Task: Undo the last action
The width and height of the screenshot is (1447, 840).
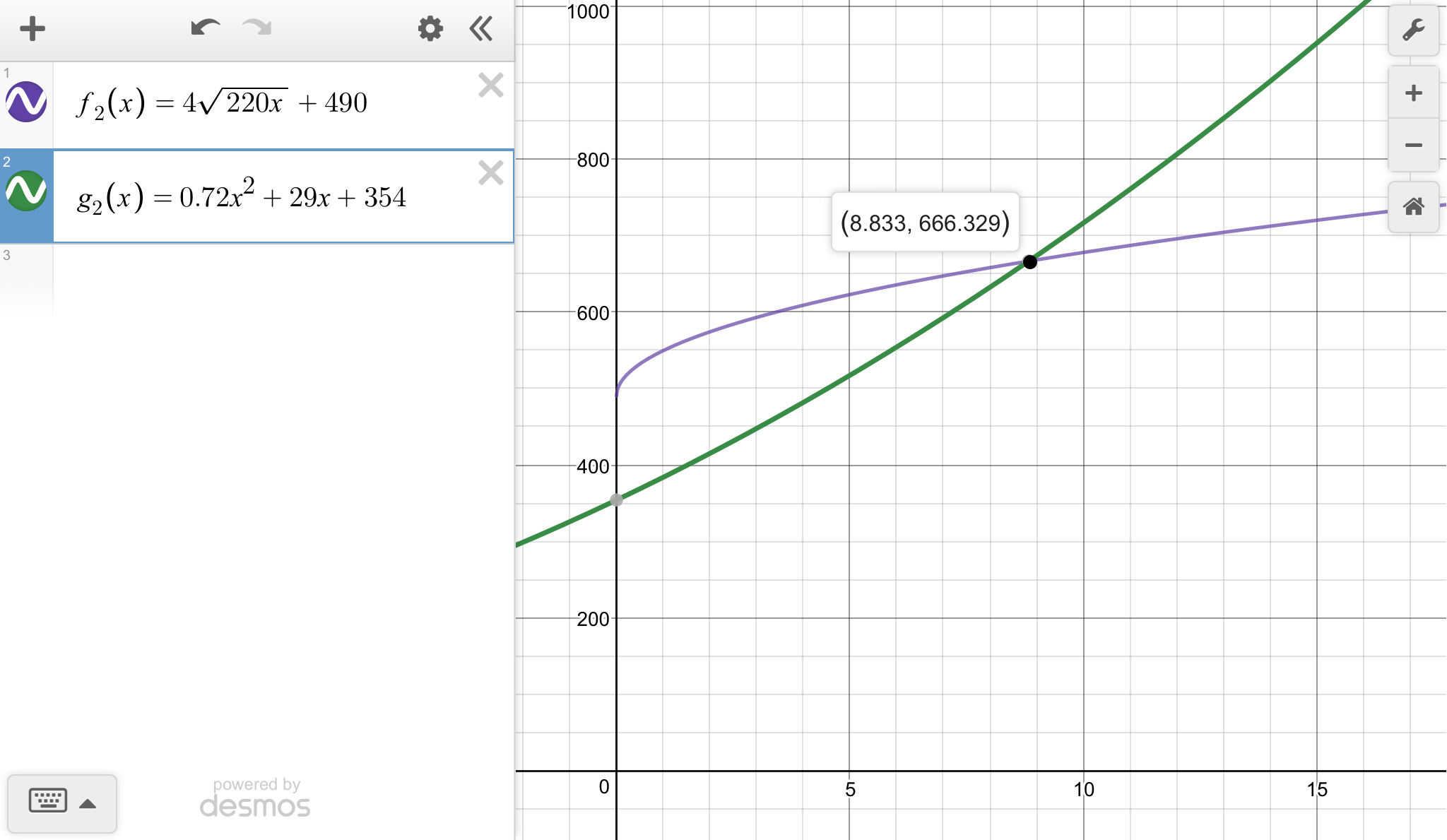Action: tap(205, 28)
